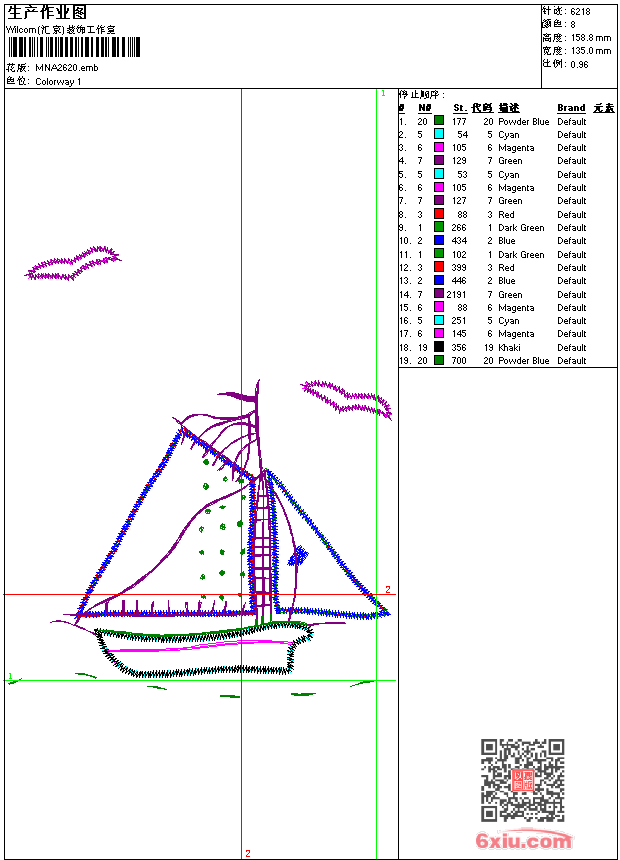Viewport: 620px width, 860px height.
Task: Select the black Khaki swatch in row 18
Action: (439, 347)
